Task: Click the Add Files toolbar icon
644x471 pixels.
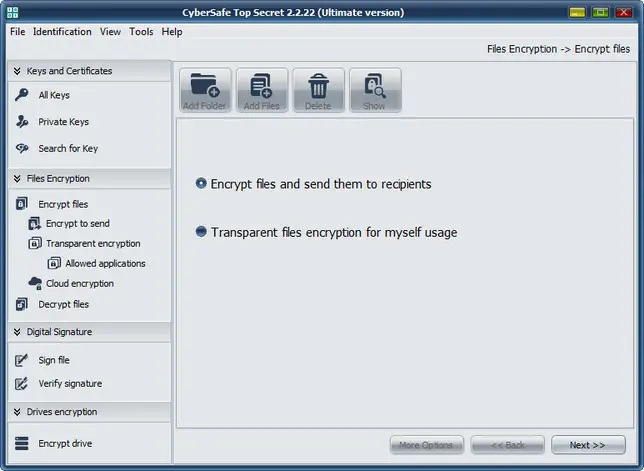Action: 262,90
